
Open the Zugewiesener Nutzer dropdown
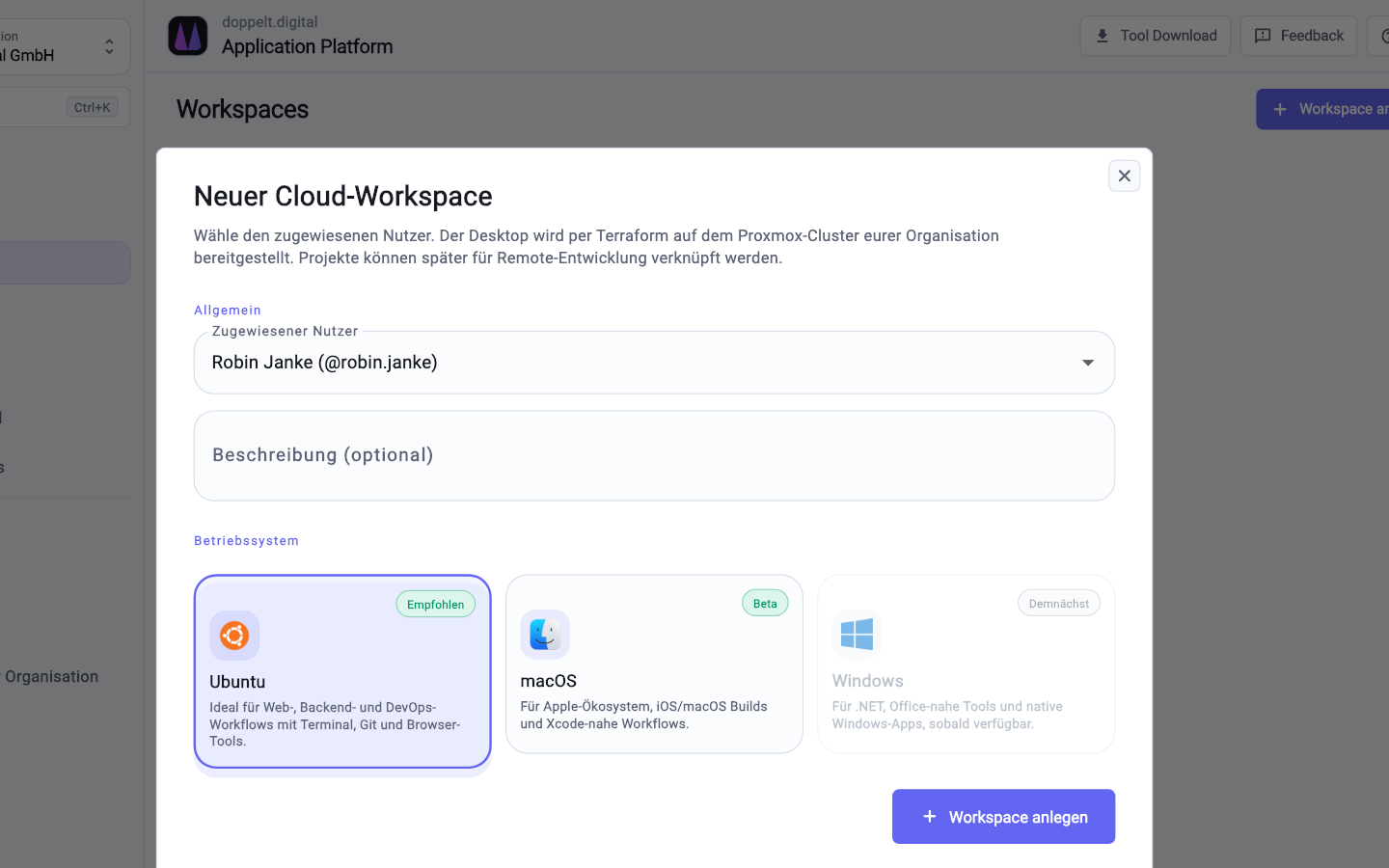click(654, 363)
